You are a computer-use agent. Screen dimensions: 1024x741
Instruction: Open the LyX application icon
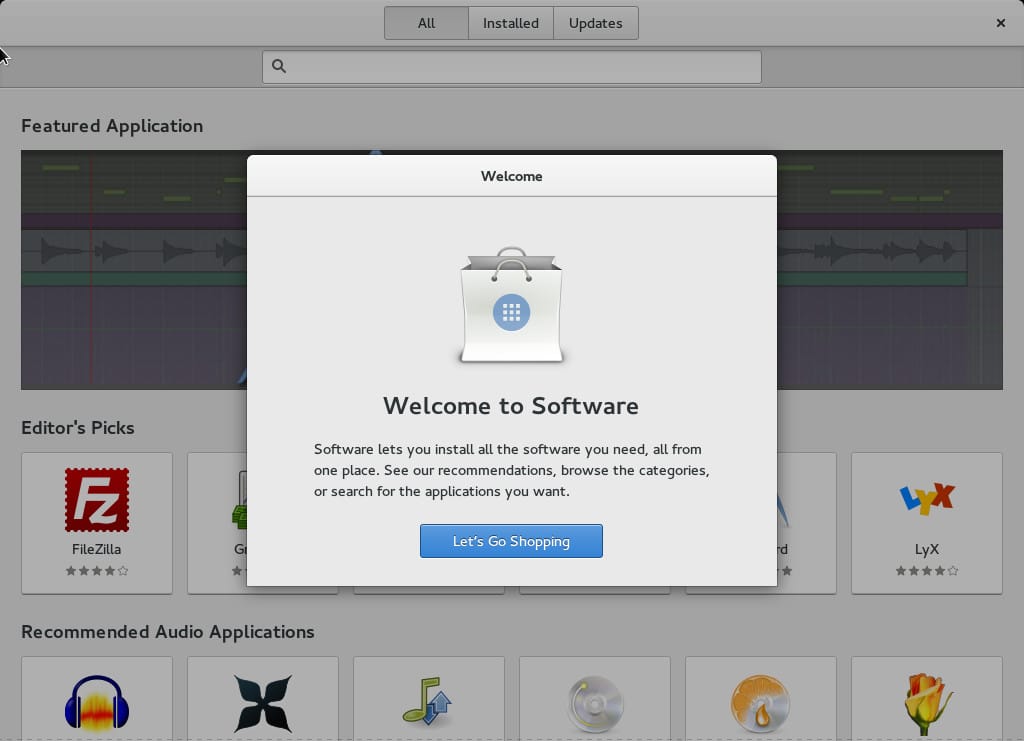(x=927, y=498)
